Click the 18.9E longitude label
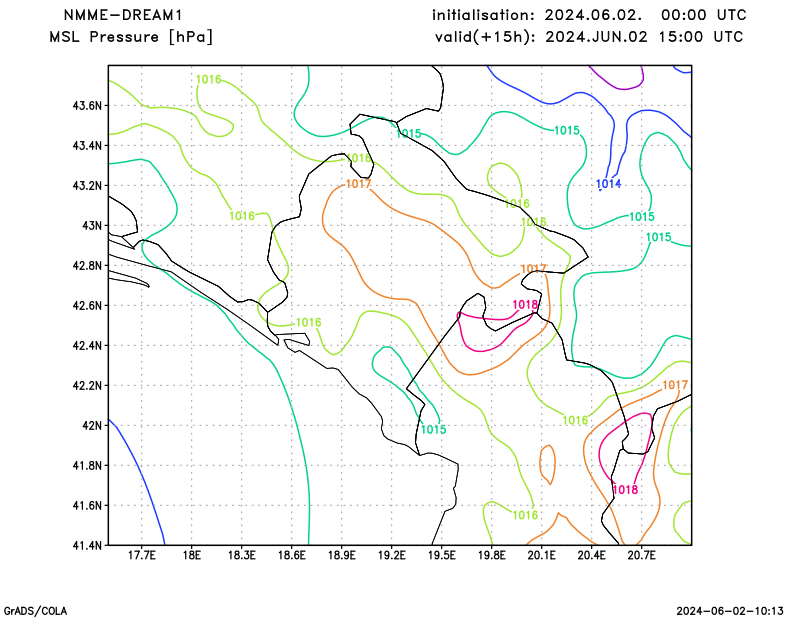The image size is (800, 618). 341,555
